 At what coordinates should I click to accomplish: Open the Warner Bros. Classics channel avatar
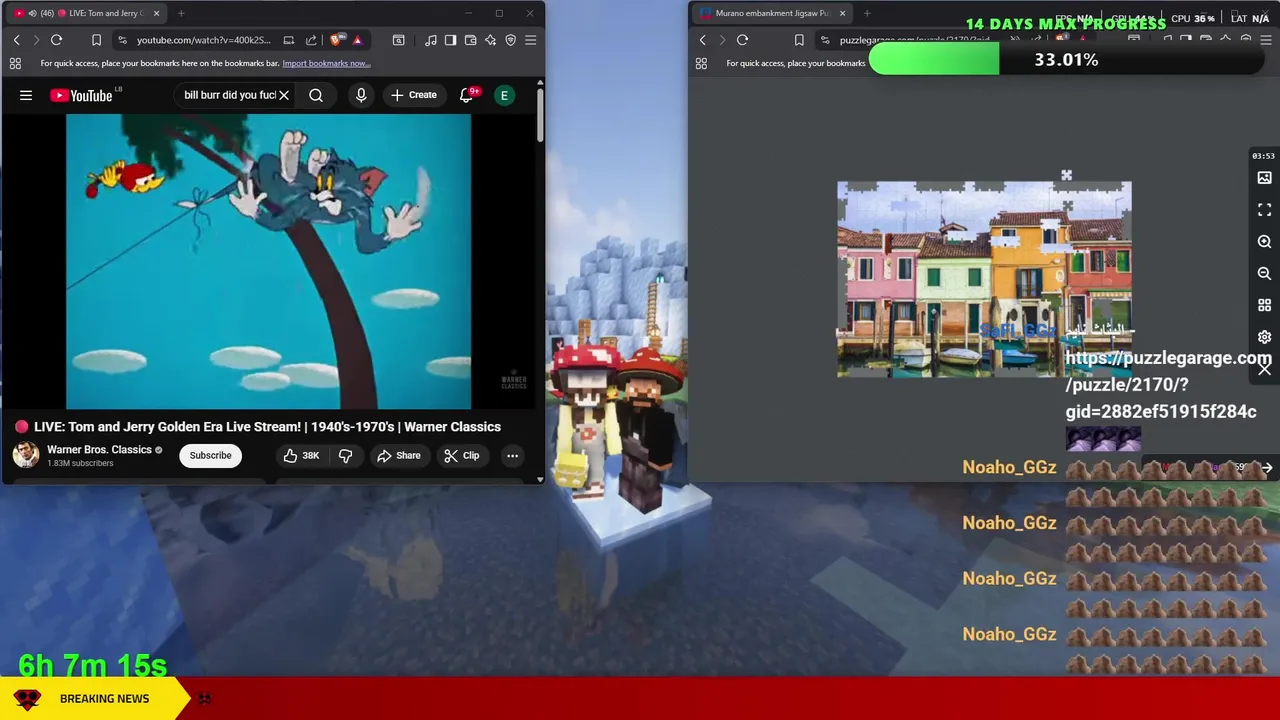(x=26, y=455)
